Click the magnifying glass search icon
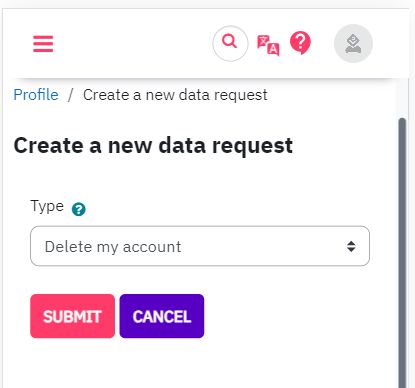415x388 pixels. click(230, 41)
